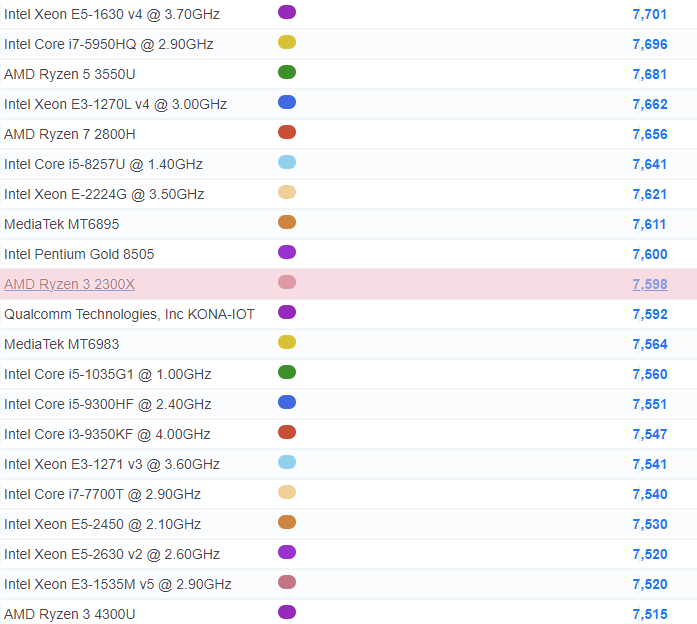Click light blue swatch beside Core i5-8257U
The image size is (697, 624).
click(x=287, y=162)
